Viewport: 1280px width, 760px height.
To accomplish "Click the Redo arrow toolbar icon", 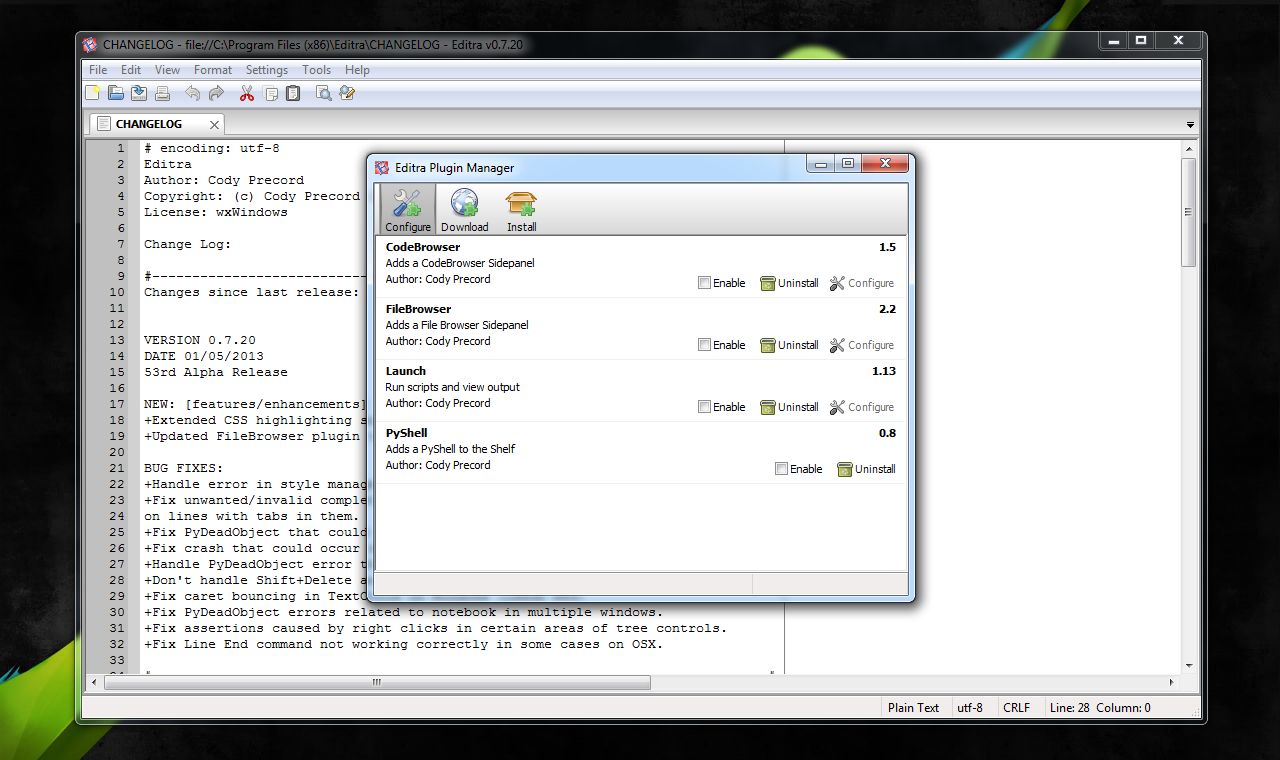I will tap(216, 93).
